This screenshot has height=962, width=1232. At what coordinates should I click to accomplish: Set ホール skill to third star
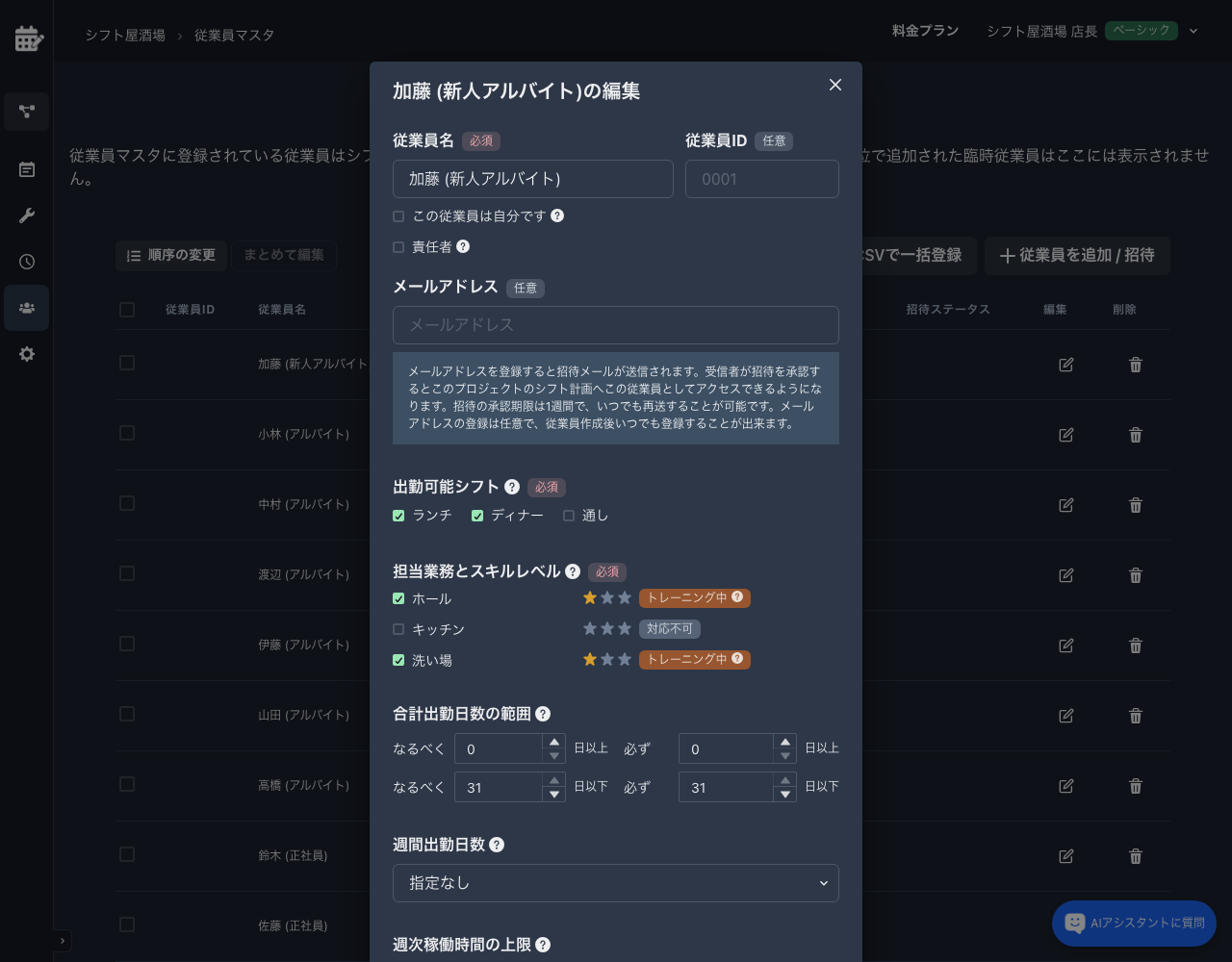tap(625, 598)
